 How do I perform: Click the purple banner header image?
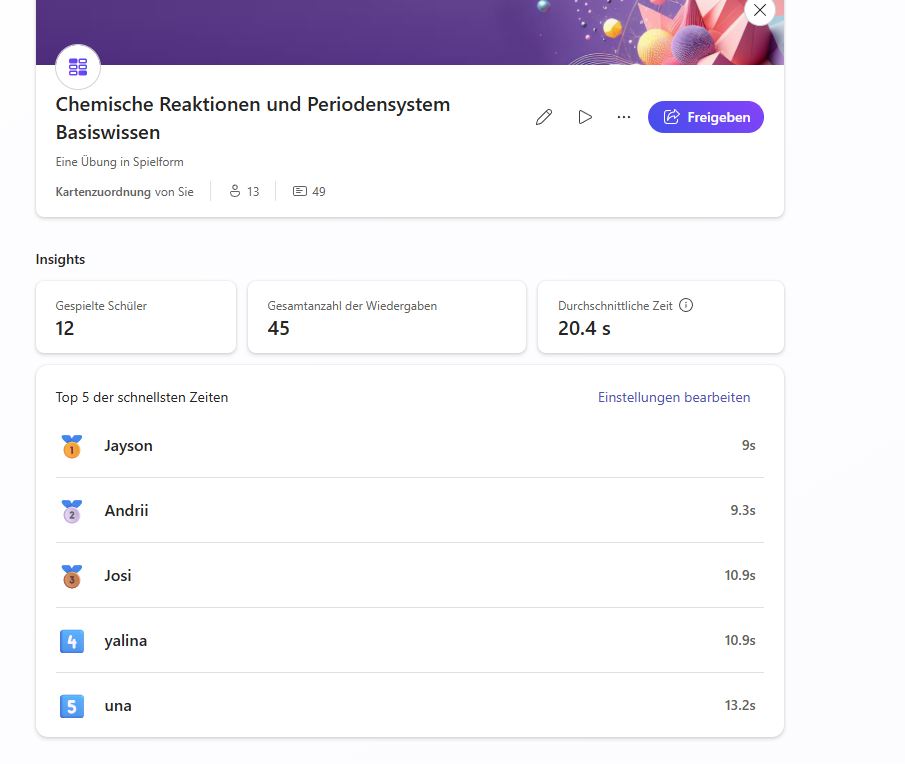tap(400, 30)
